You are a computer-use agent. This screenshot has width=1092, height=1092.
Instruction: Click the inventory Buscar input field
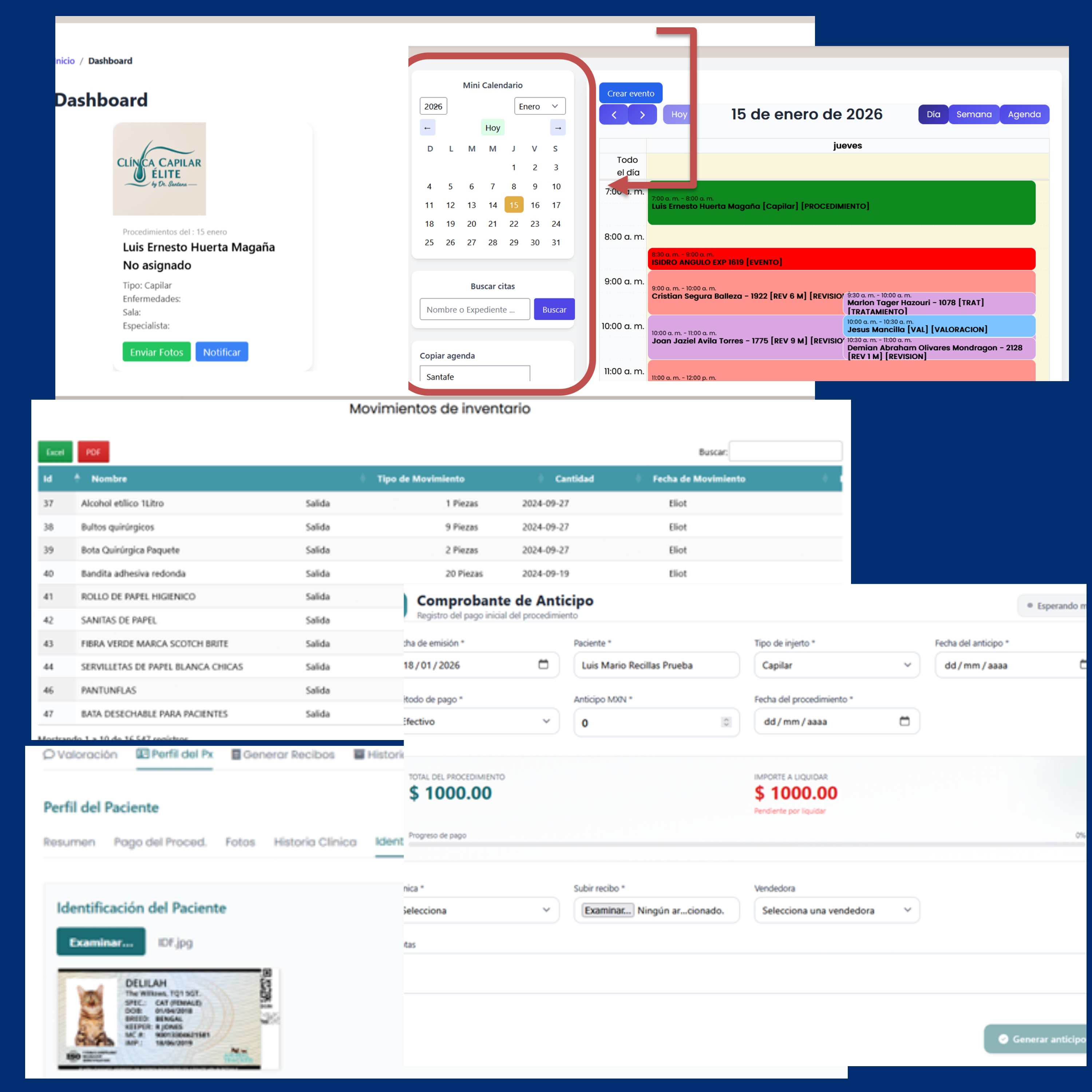tap(786, 451)
